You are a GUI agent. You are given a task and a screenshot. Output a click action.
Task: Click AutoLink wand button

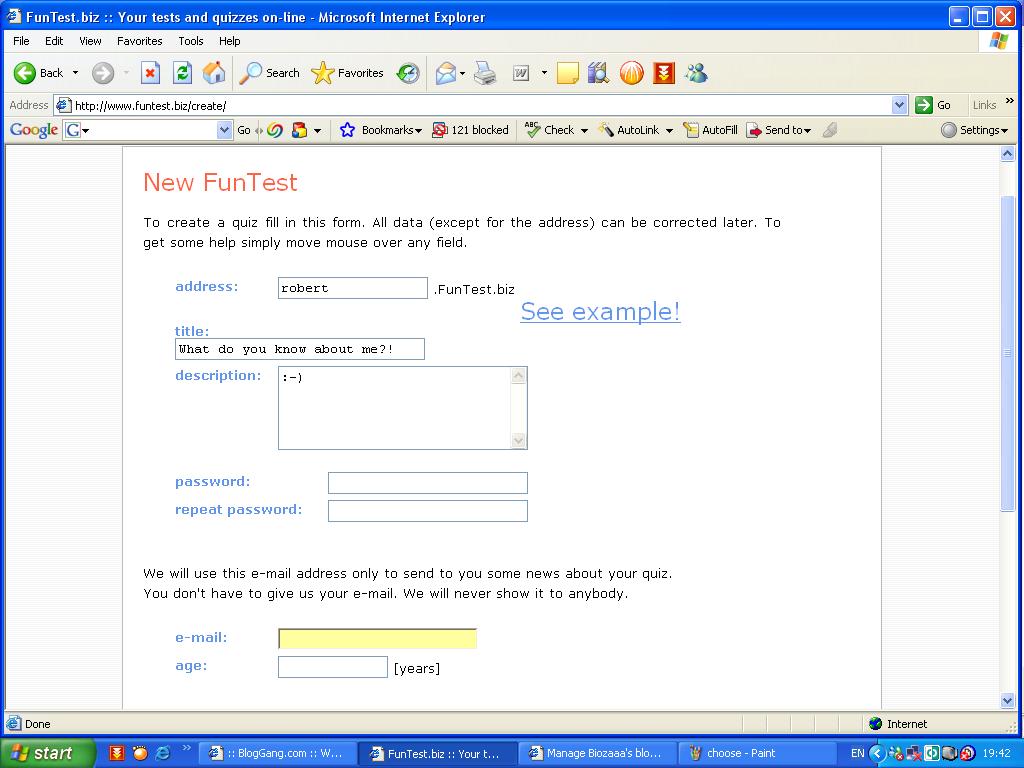tap(630, 130)
